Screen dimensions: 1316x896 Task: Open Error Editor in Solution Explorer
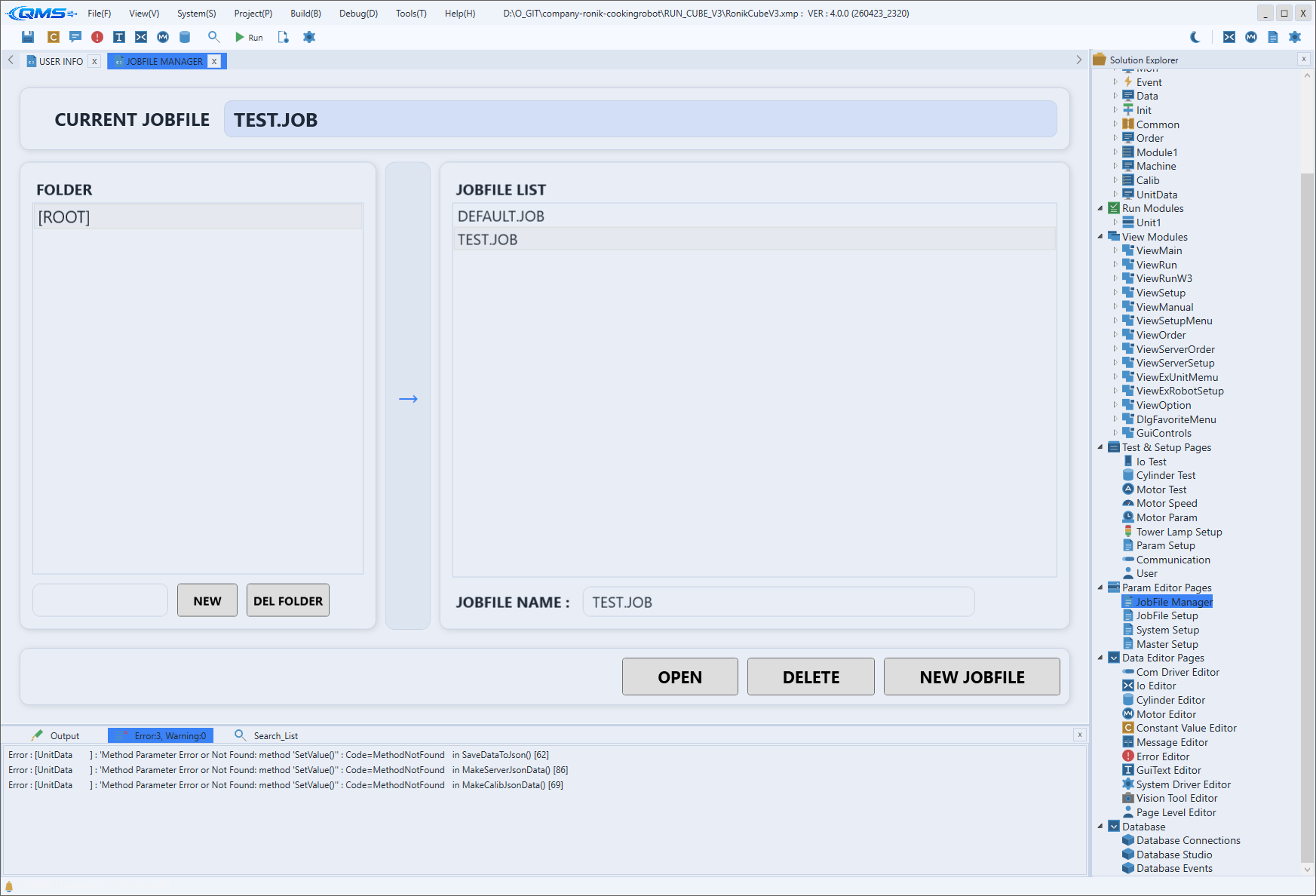pyautogui.click(x=1162, y=756)
